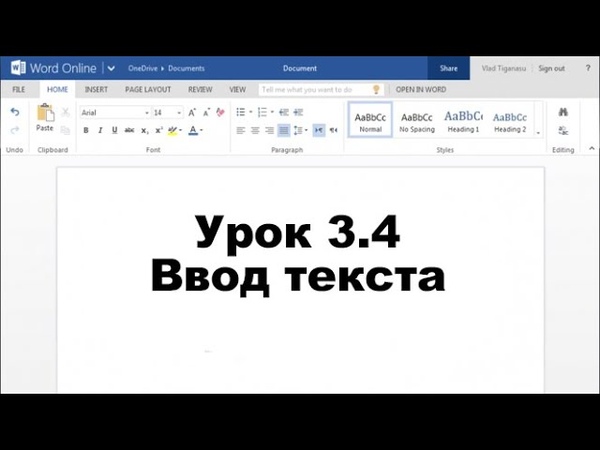Image resolution: width=600 pixels, height=450 pixels.
Task: Click the Paste clipboard icon
Action: [45, 114]
